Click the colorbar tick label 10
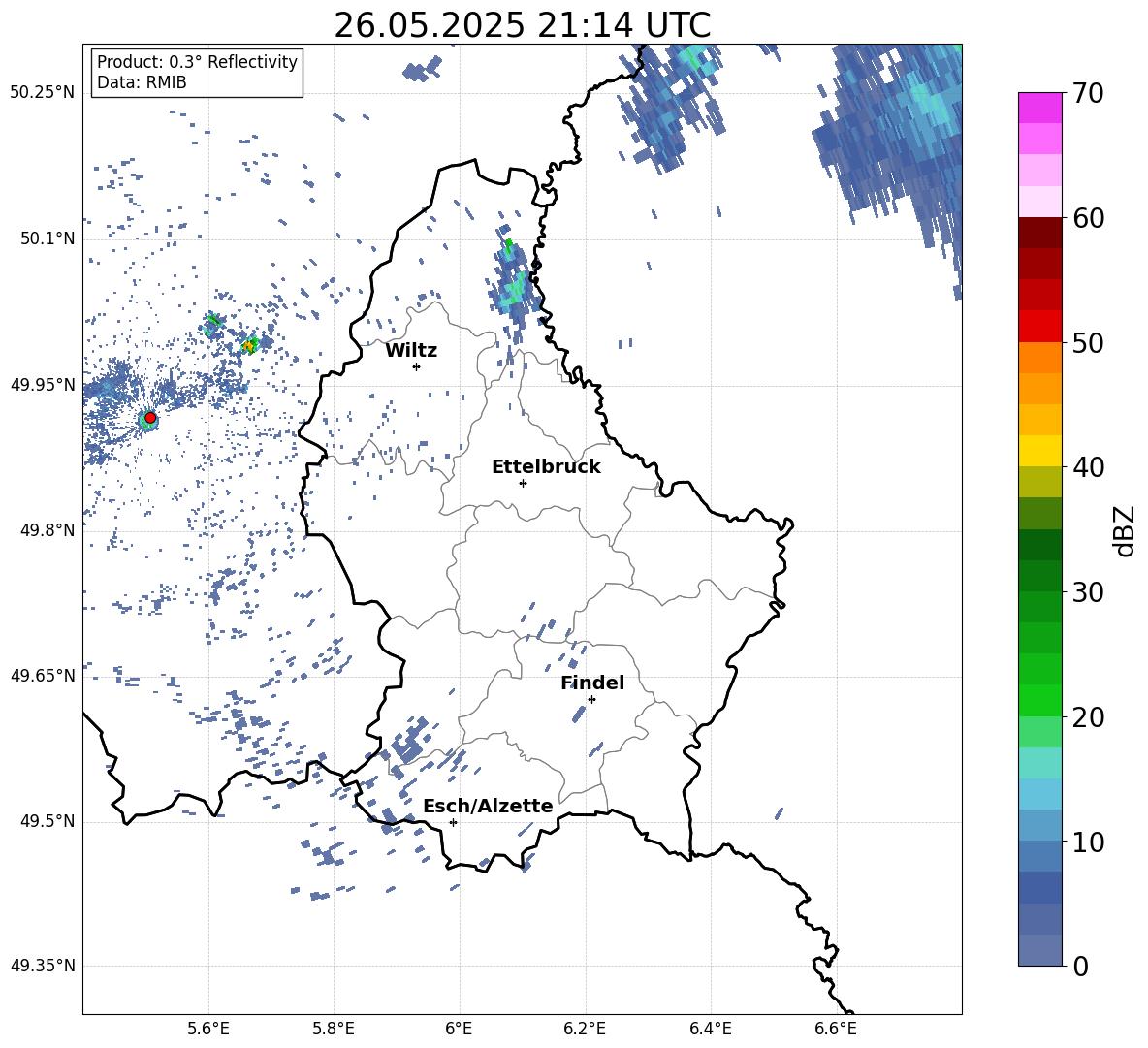1148x1048 pixels. (1088, 842)
